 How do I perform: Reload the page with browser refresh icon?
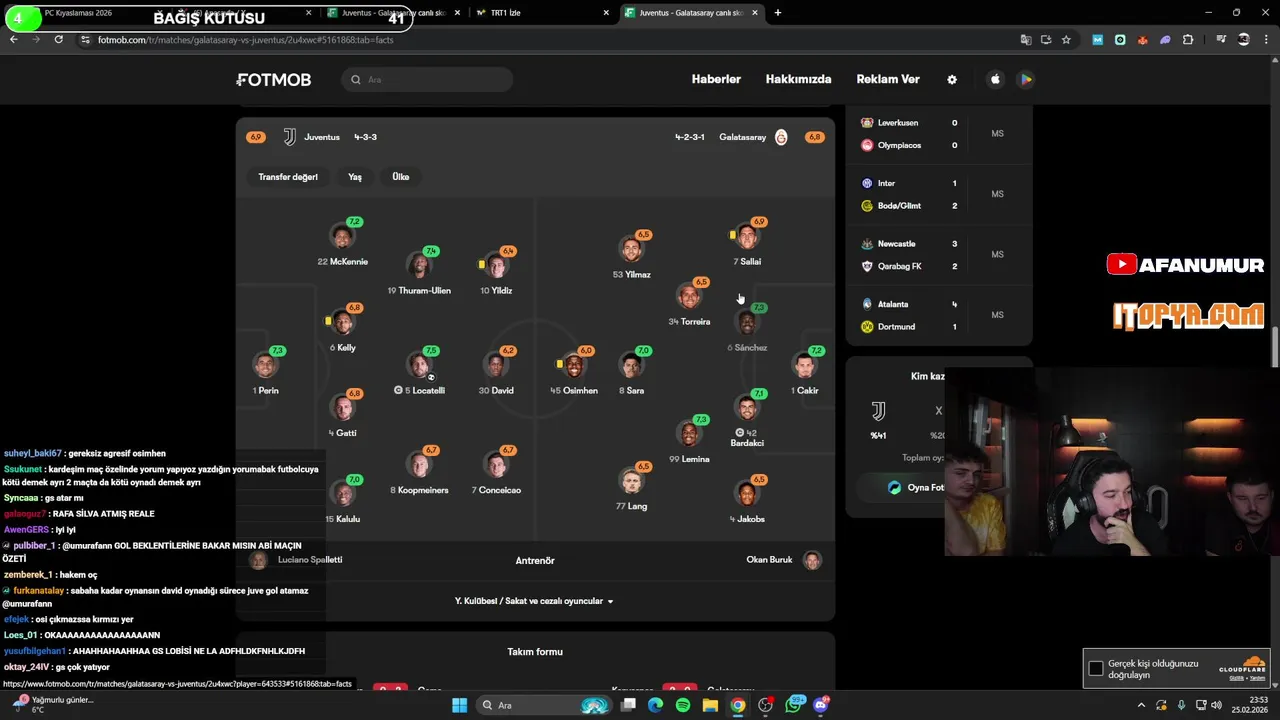[59, 39]
